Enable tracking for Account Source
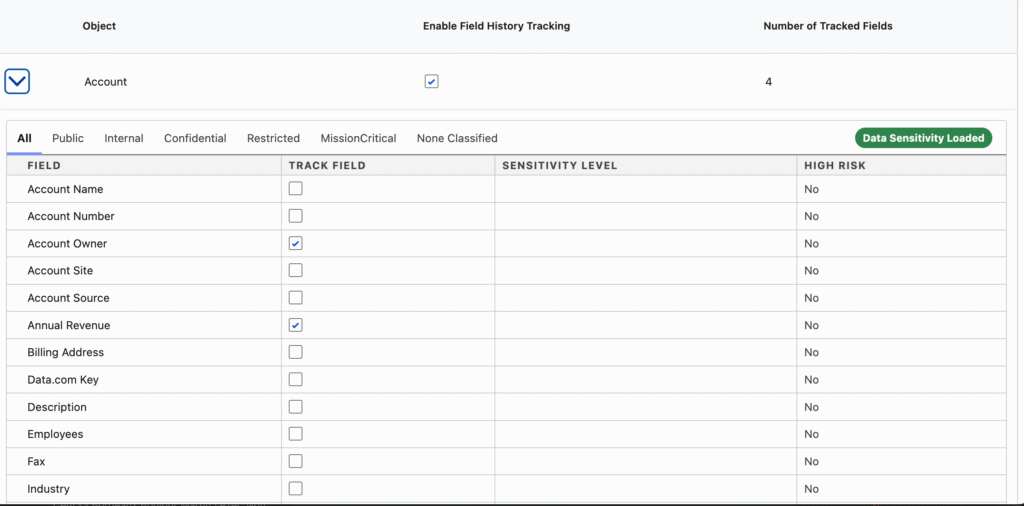1024x506 pixels. [x=295, y=297]
